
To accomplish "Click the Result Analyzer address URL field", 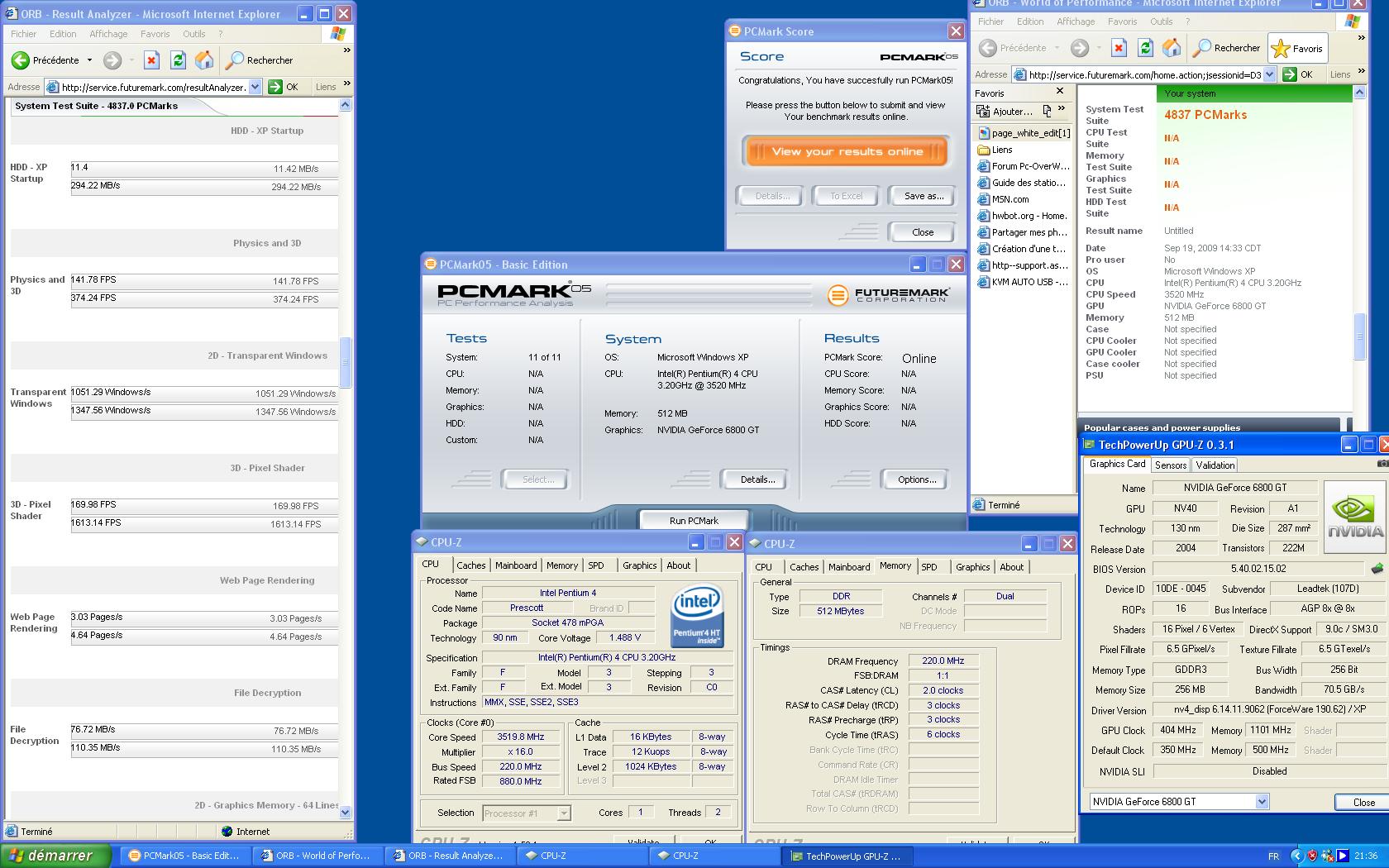I will point(153,87).
